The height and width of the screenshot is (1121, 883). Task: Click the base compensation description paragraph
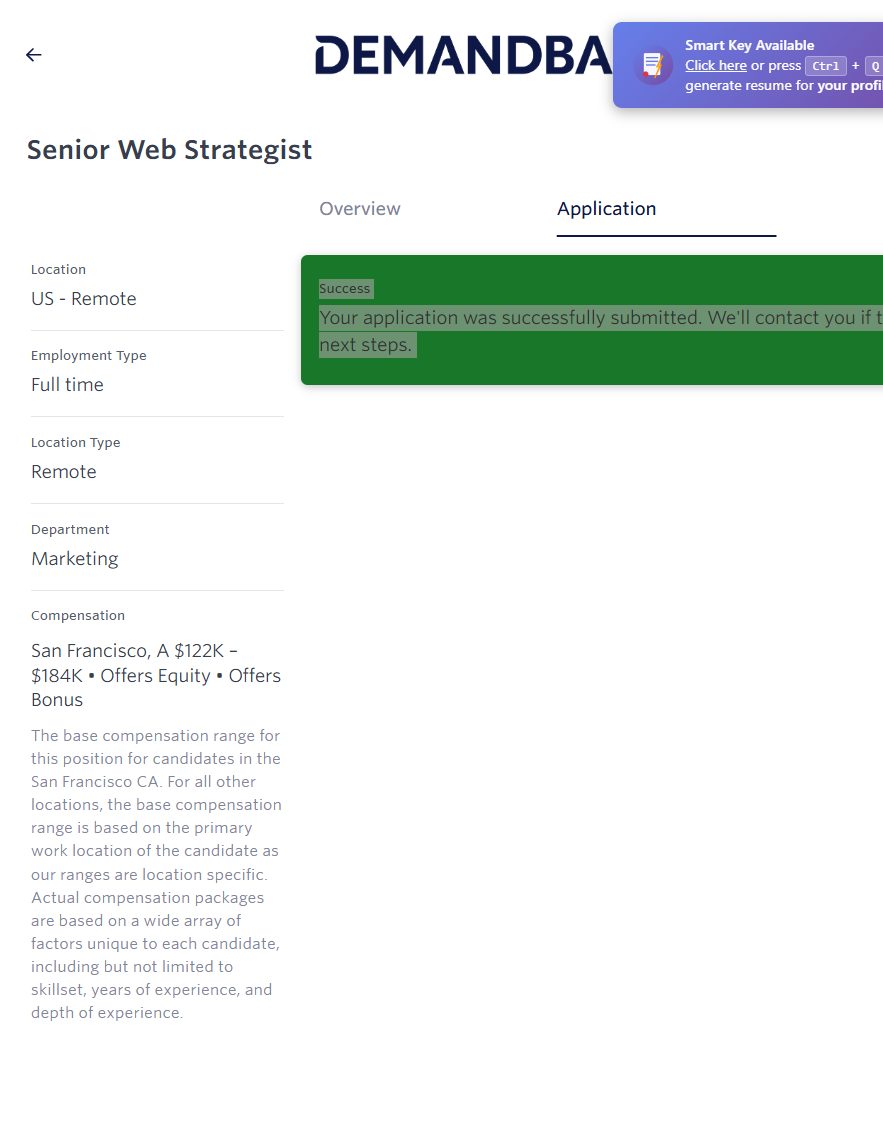click(x=156, y=874)
